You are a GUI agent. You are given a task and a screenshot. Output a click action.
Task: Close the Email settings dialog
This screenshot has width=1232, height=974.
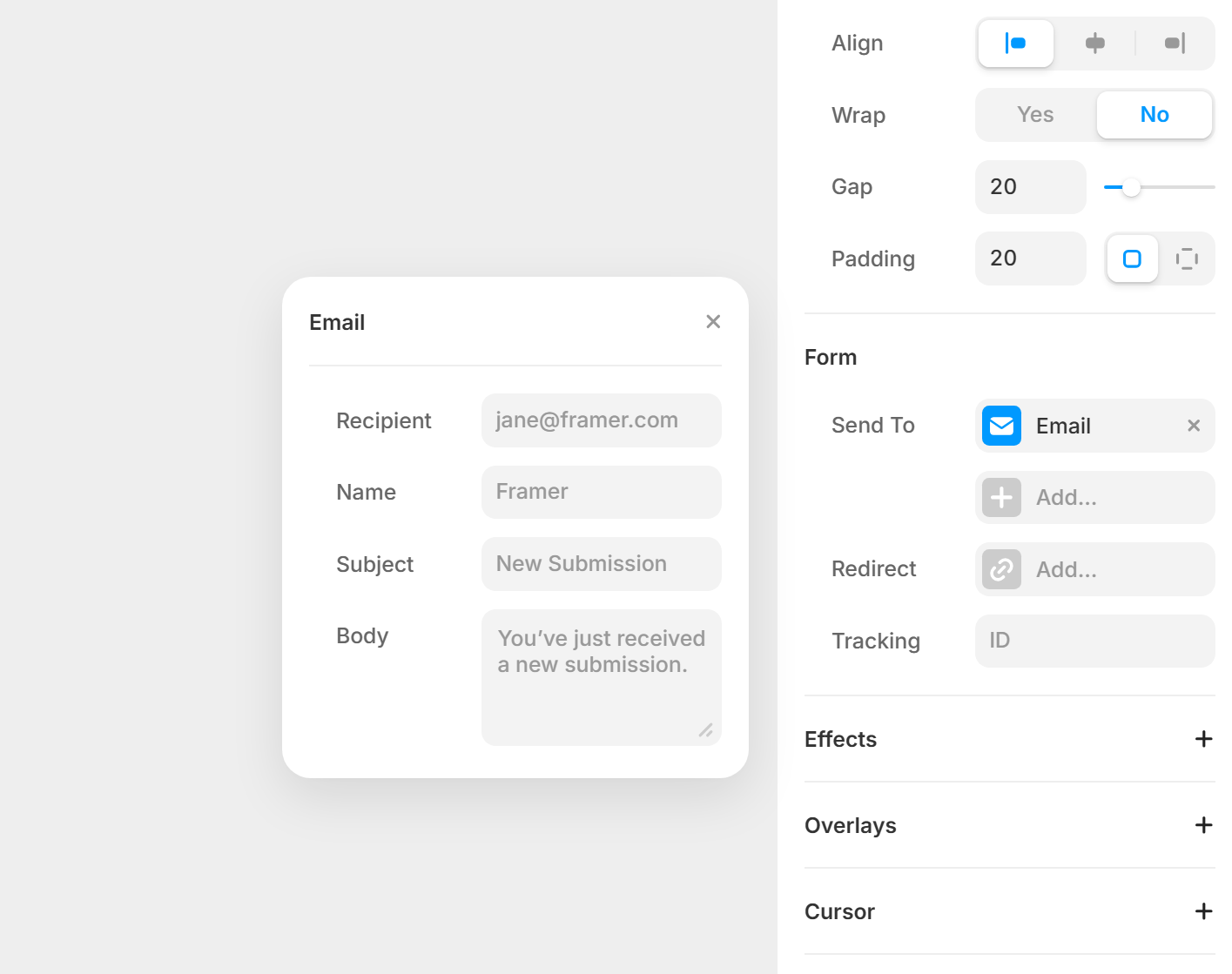(x=713, y=321)
